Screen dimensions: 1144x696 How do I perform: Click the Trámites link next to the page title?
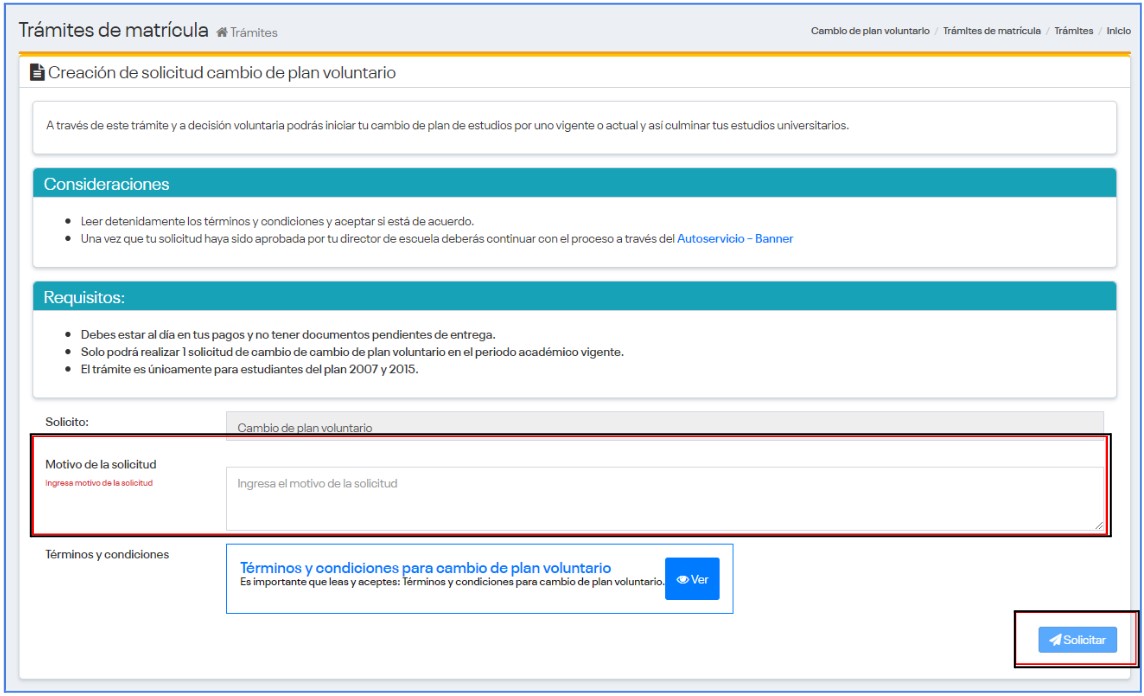click(x=253, y=33)
